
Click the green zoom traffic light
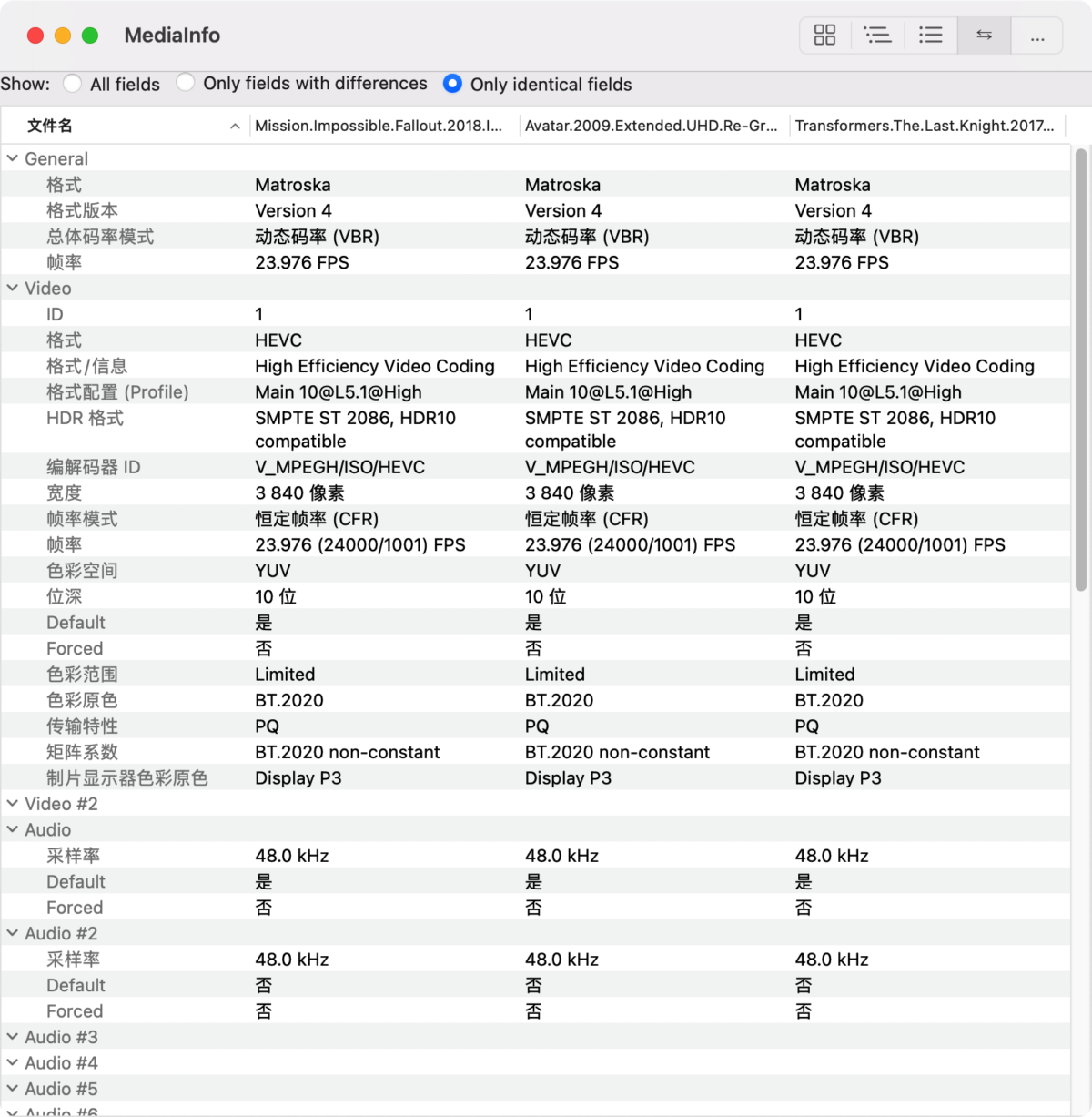coord(89,35)
